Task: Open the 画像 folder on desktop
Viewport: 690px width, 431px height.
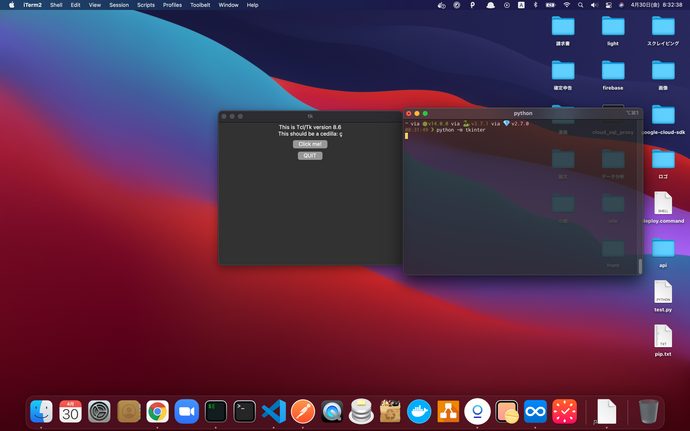Action: click(x=663, y=70)
